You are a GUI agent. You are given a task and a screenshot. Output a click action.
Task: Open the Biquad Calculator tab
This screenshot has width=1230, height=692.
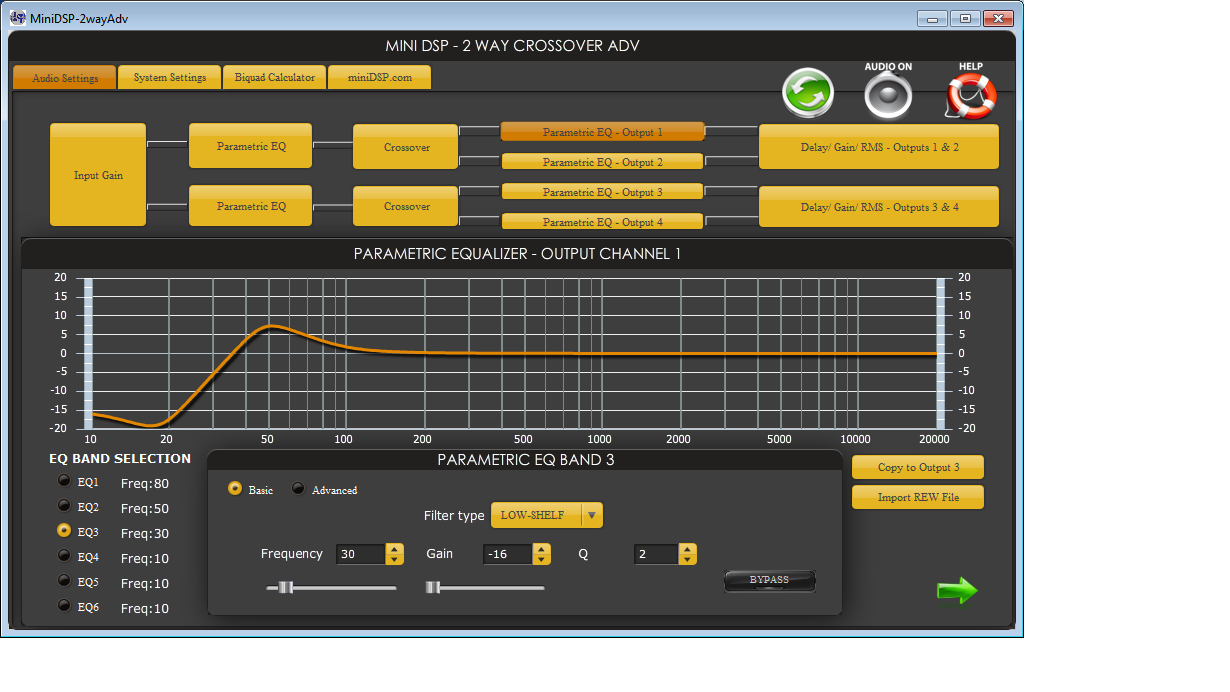click(x=275, y=78)
